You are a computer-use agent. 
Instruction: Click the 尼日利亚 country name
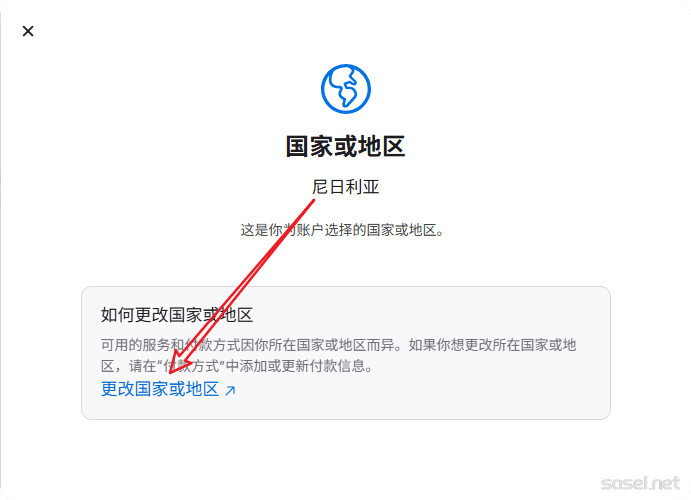[346, 187]
